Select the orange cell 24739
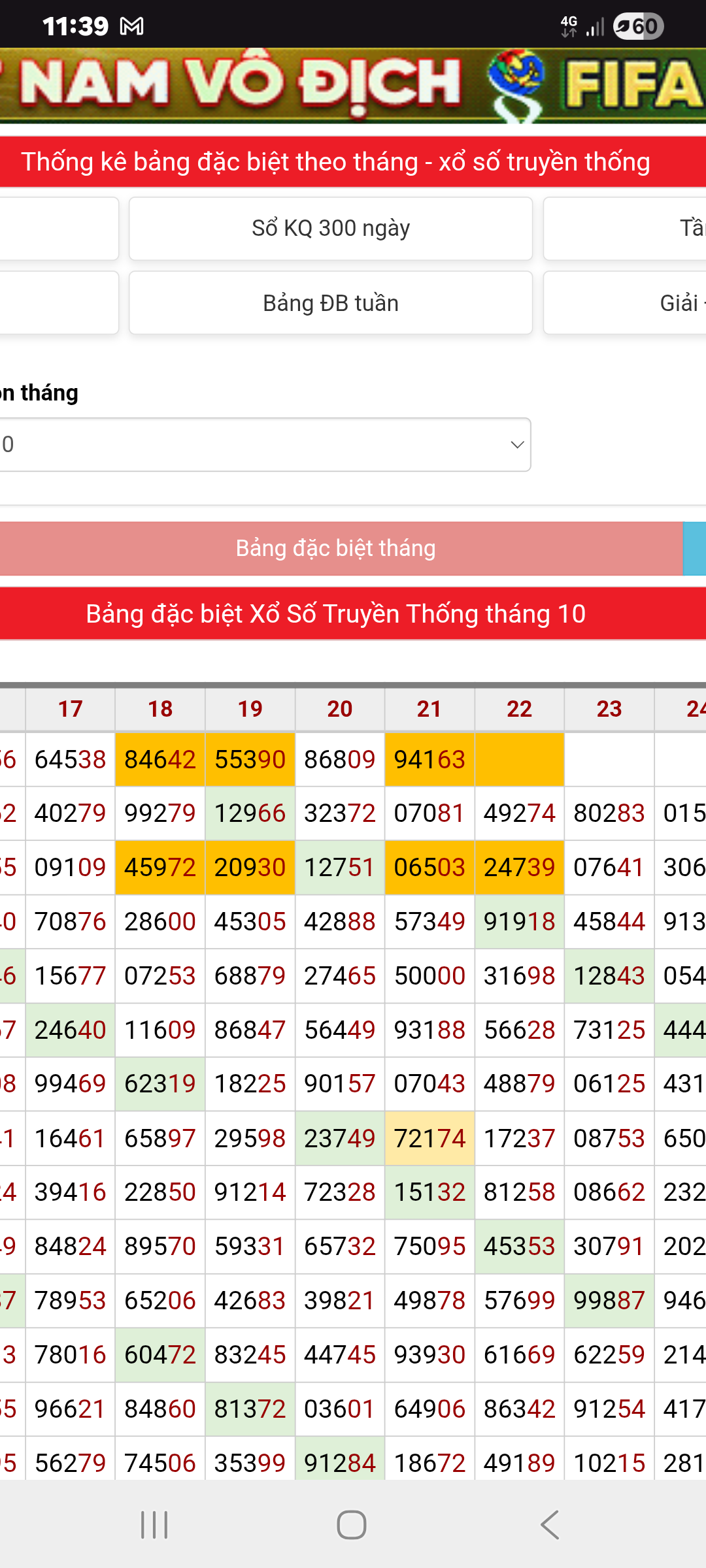Screen dimensions: 706x1568 (520, 868)
